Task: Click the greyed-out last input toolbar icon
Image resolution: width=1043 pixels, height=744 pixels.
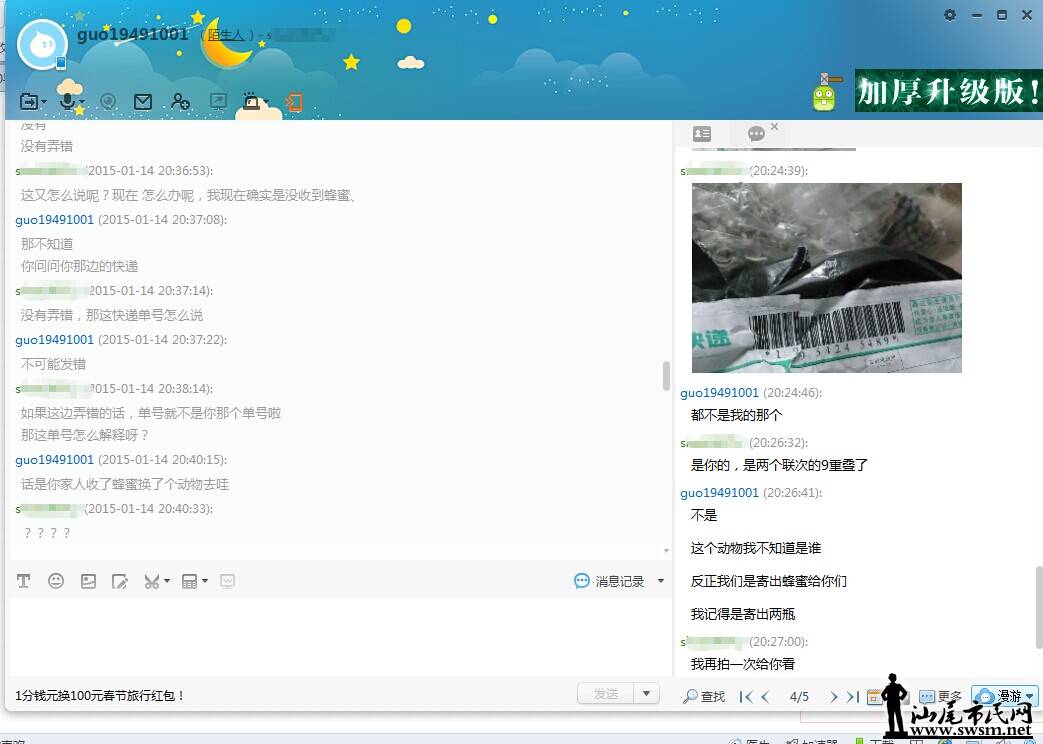Action: point(227,581)
